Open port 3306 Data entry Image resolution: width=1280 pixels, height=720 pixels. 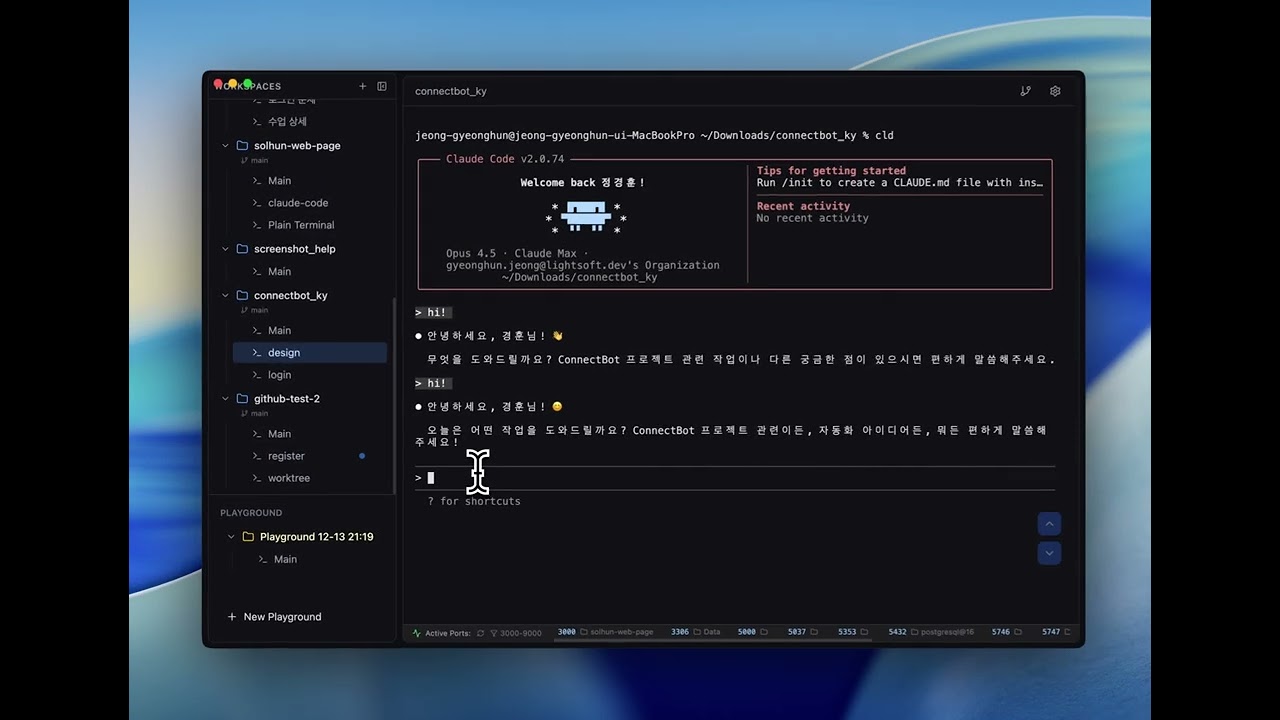(x=695, y=632)
